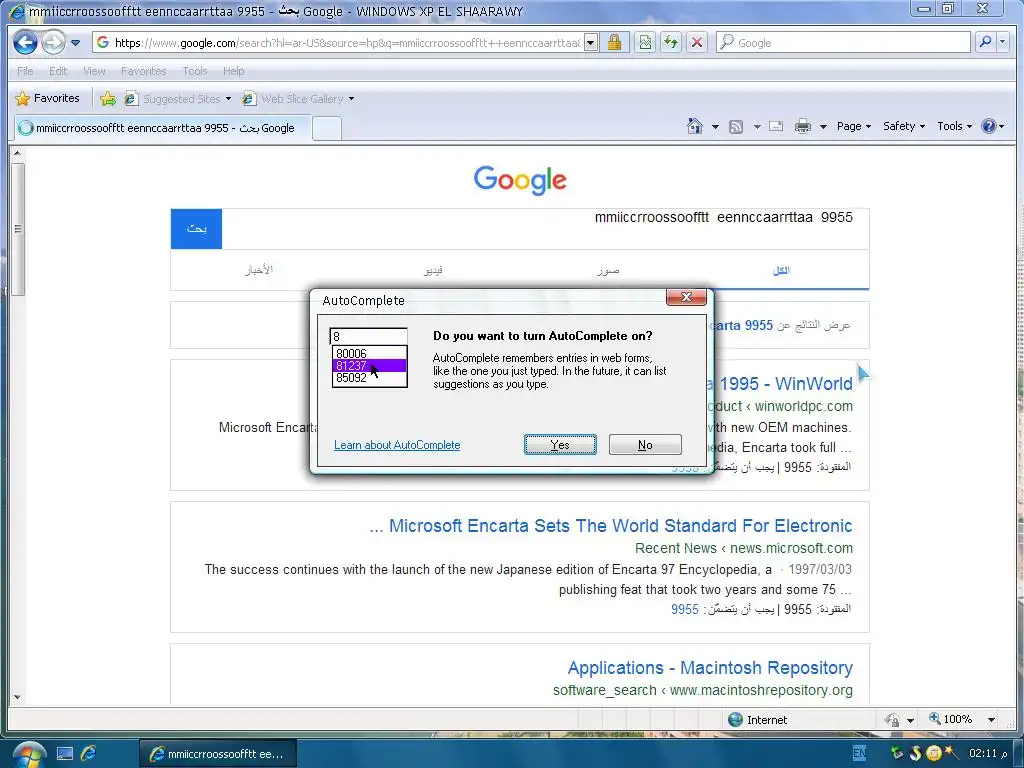Screen dimensions: 1024x768
Task: Click the browser Forward arrow button
Action: (x=54, y=43)
